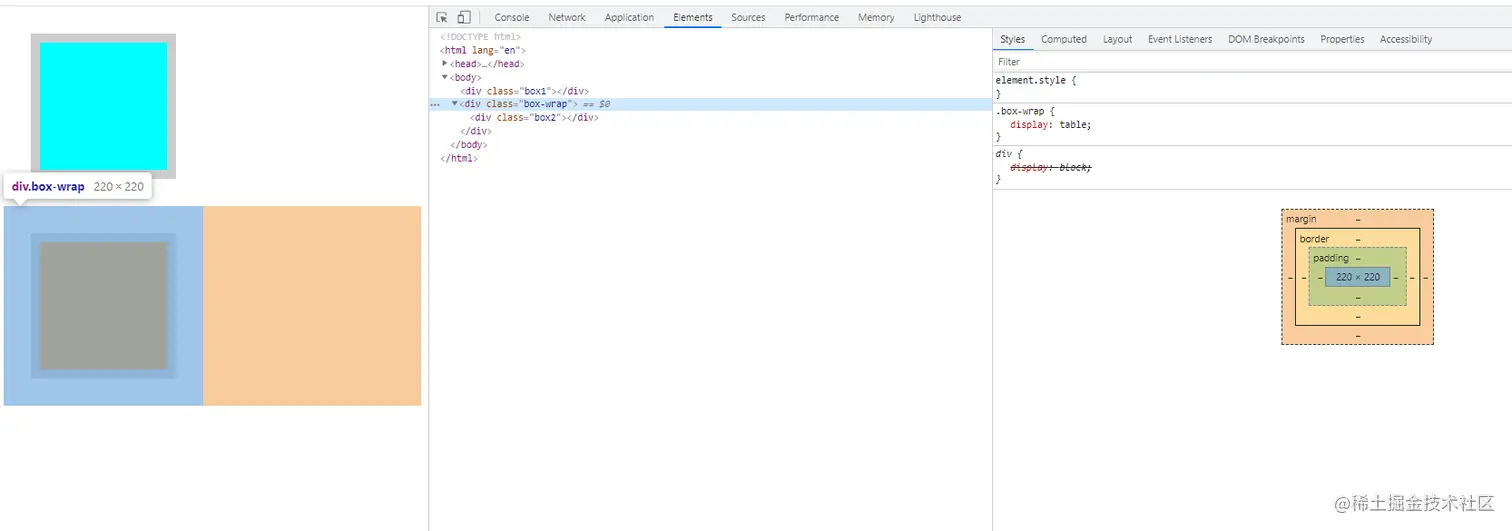Viewport: 1512px width, 531px height.
Task: Switch to the Computed sidebar tab
Action: click(x=1064, y=39)
